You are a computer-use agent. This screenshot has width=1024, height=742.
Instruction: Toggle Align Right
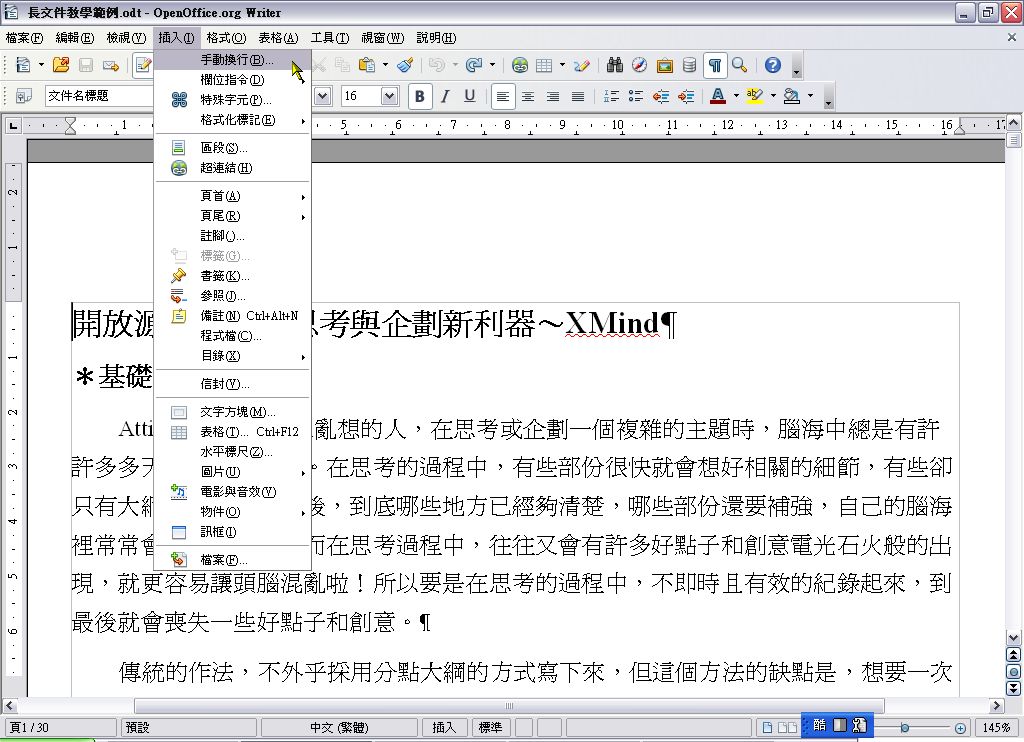click(x=552, y=97)
